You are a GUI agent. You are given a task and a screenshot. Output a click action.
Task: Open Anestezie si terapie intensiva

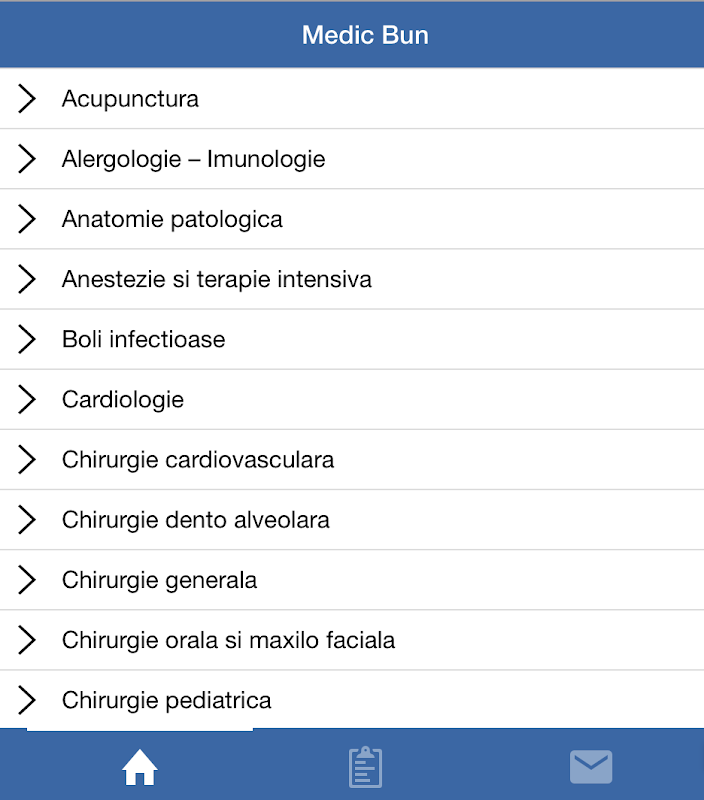click(217, 279)
